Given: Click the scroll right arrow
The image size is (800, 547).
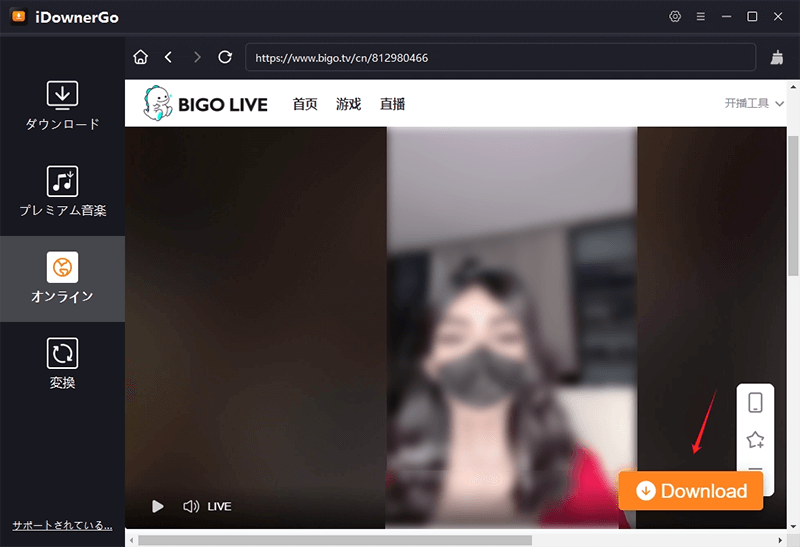Looking at the screenshot, I should pyautogui.click(x=780, y=540).
